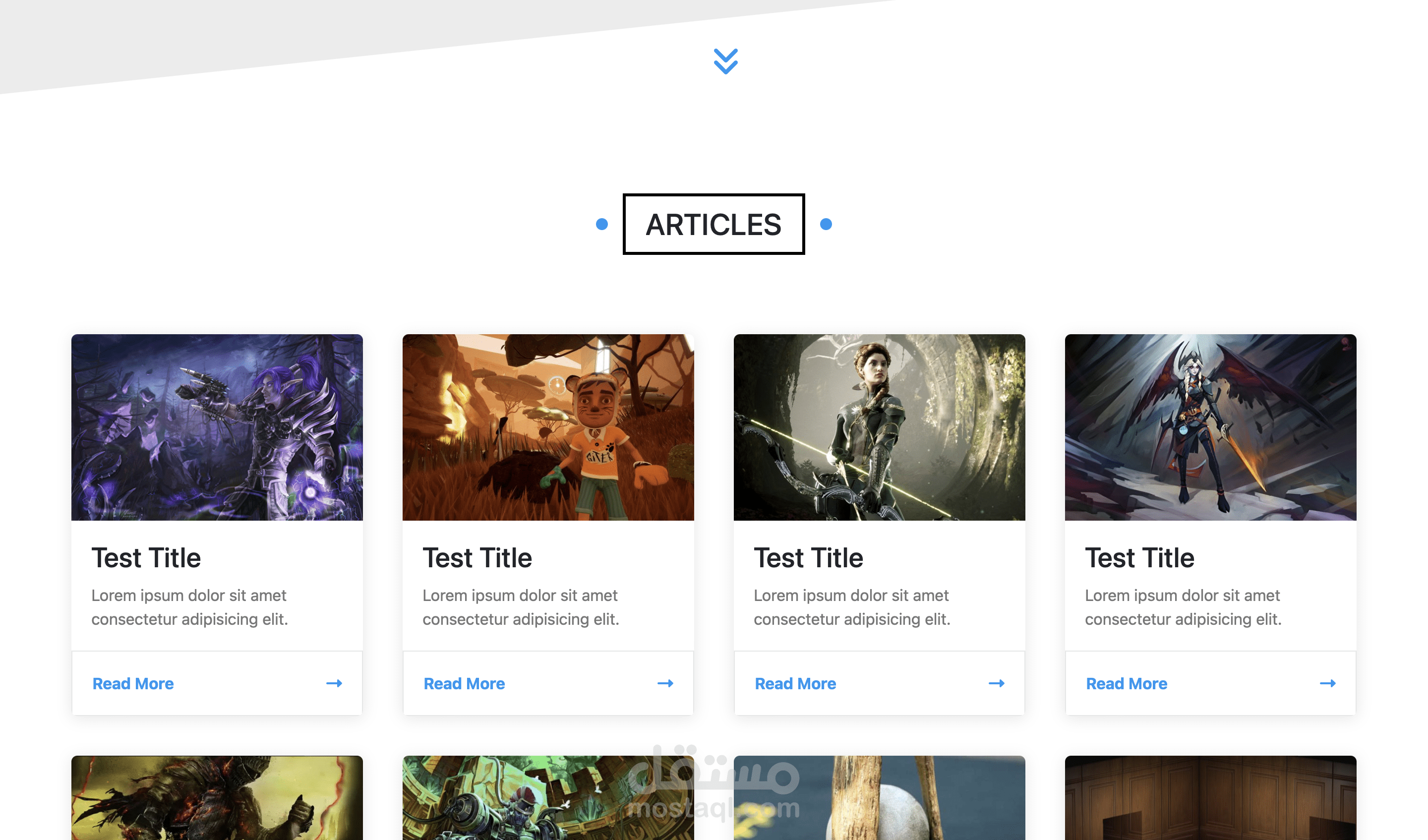Click arrow icon on second article card
The height and width of the screenshot is (840, 1428).
click(665, 684)
